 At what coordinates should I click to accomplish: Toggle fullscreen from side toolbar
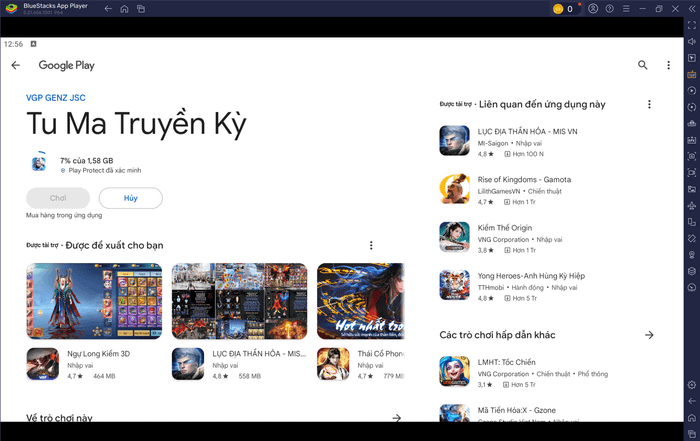692,25
